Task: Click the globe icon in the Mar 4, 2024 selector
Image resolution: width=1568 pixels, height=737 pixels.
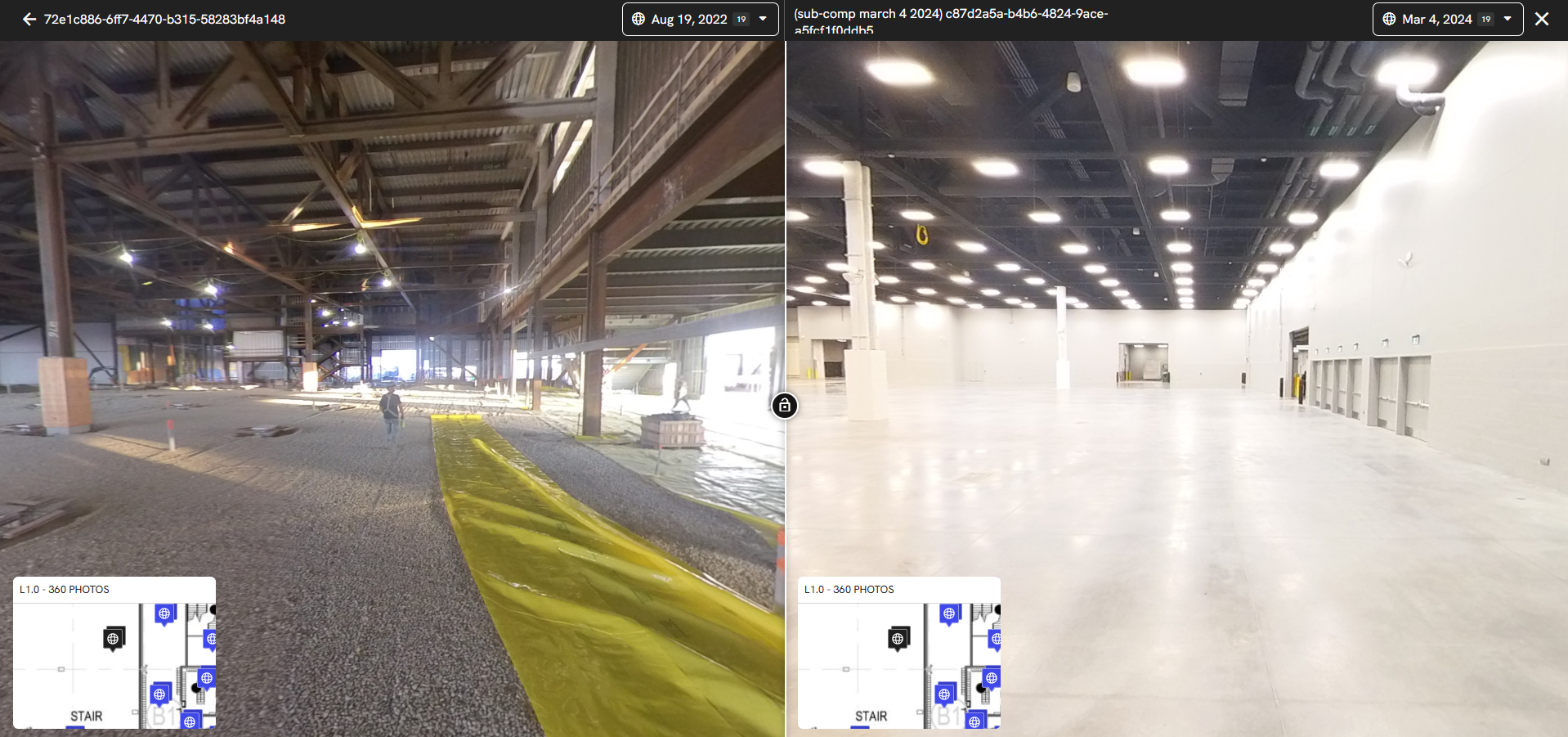Action: (x=1389, y=19)
